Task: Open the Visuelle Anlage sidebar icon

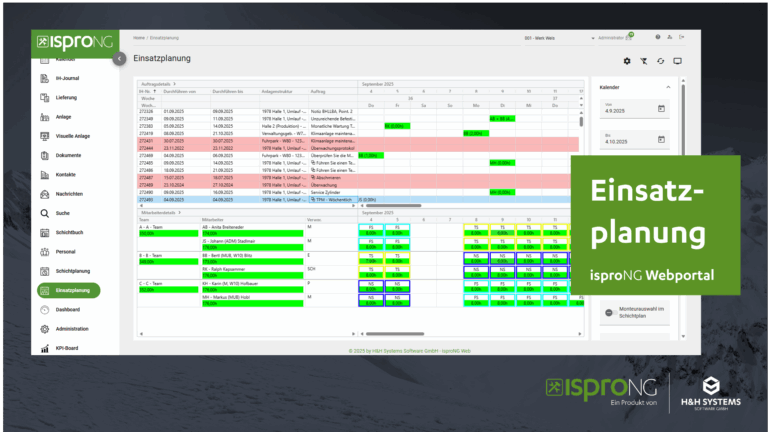Action: pyautogui.click(x=45, y=136)
